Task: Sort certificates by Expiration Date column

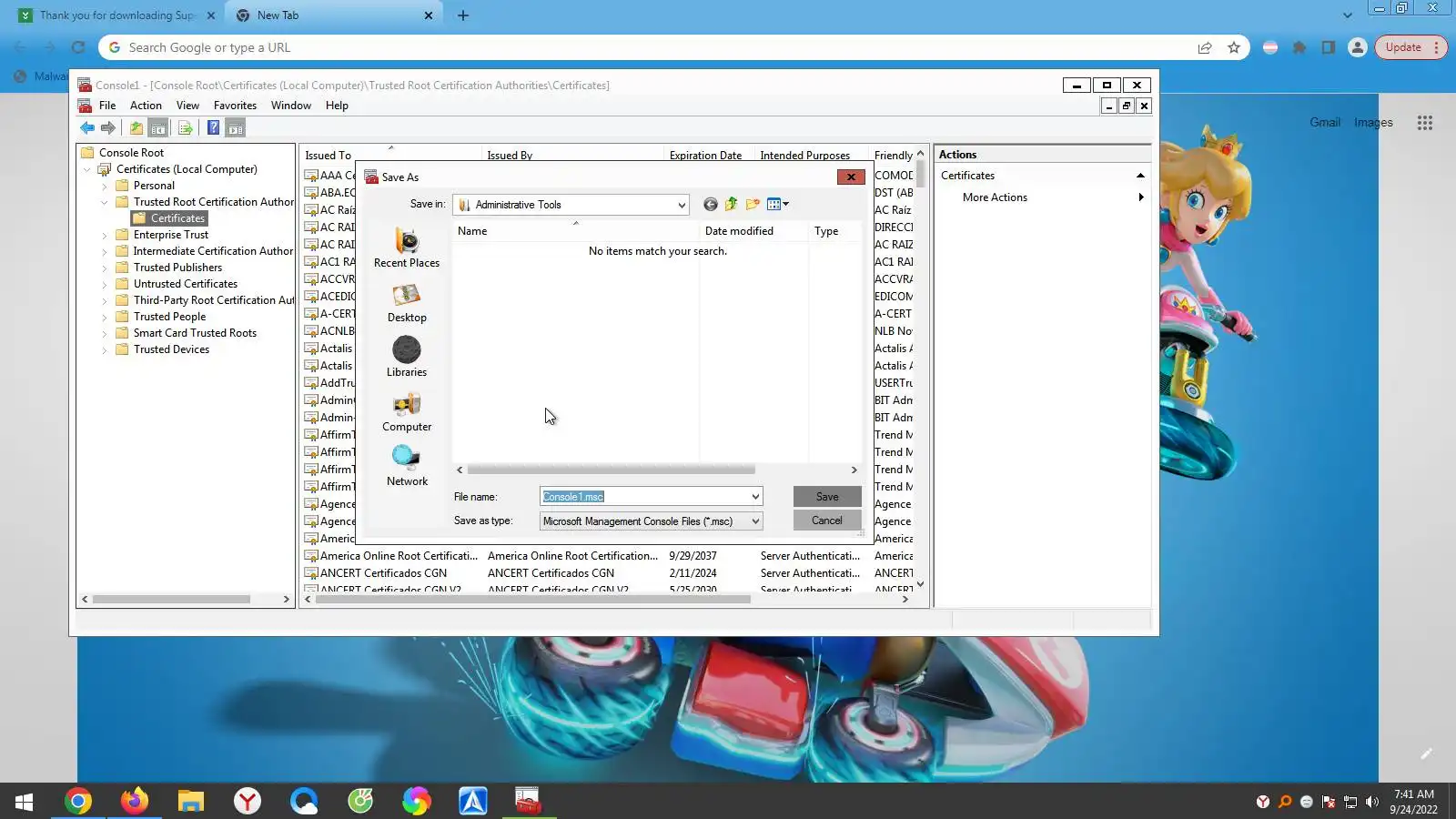Action: click(705, 156)
